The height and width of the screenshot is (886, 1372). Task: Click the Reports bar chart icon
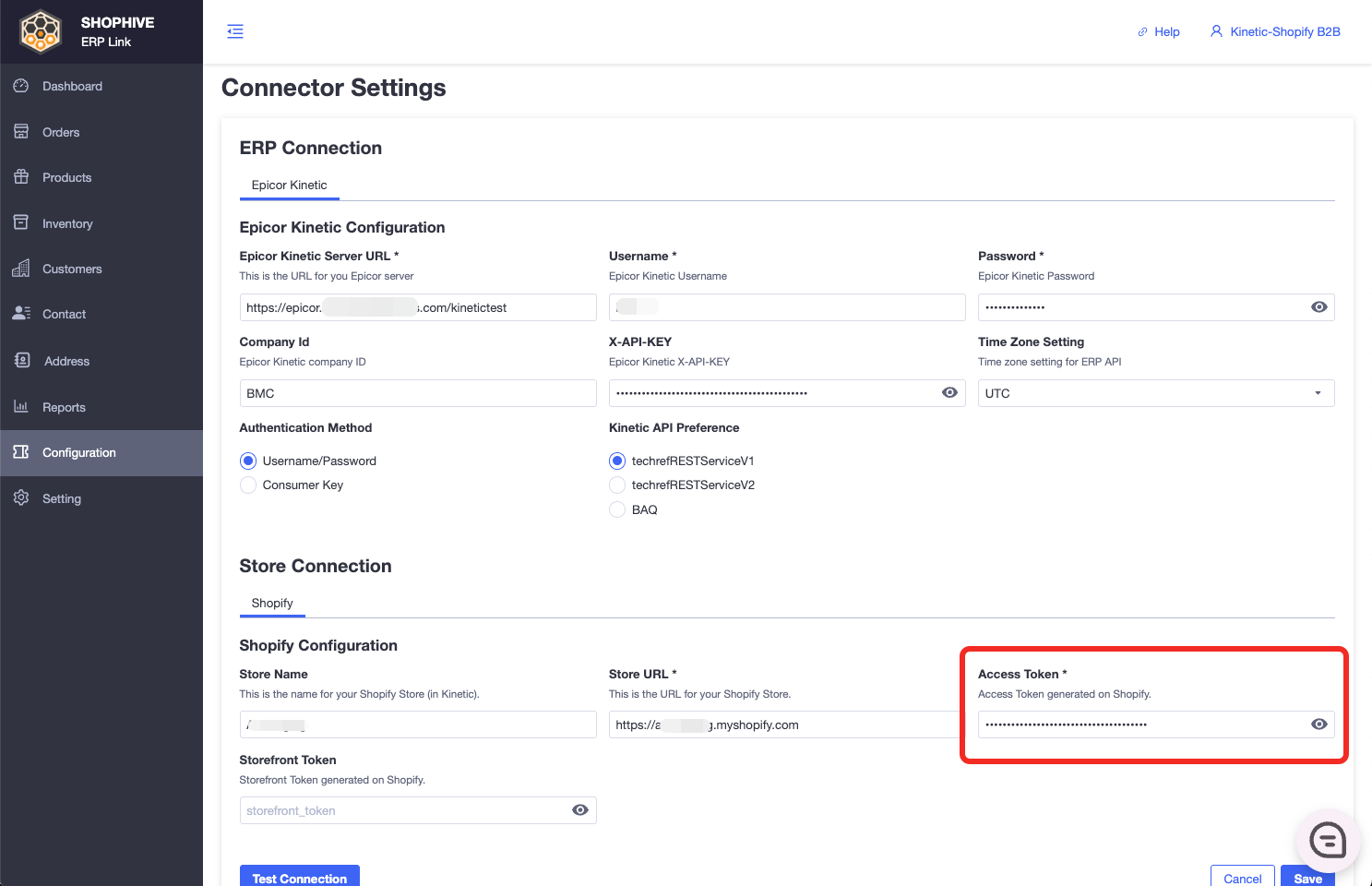(21, 407)
